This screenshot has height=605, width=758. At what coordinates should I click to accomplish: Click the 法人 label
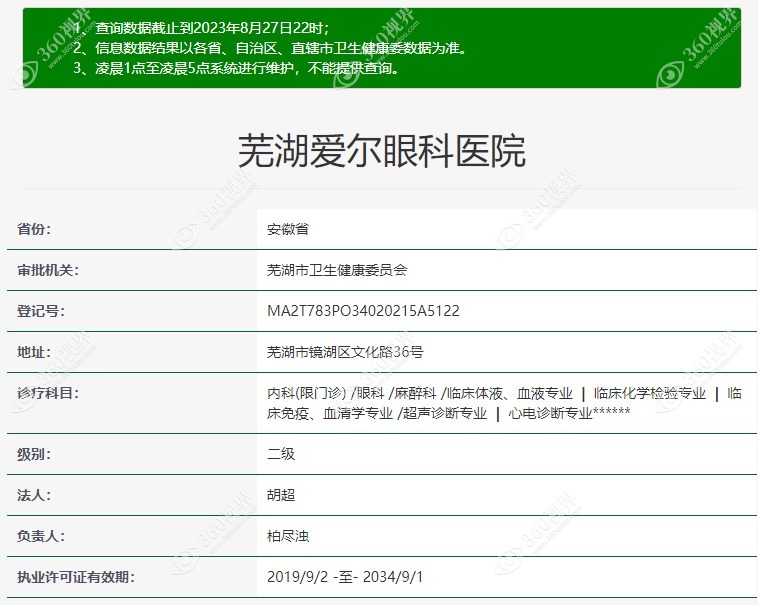coord(34,495)
